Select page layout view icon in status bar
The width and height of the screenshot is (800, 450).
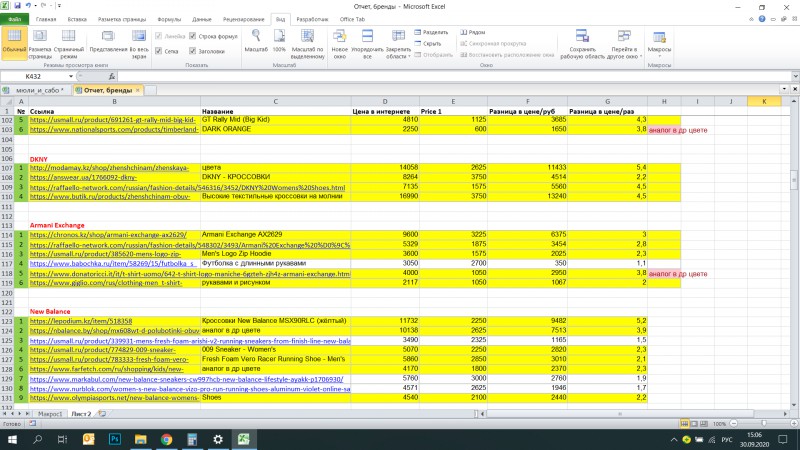tap(694, 423)
